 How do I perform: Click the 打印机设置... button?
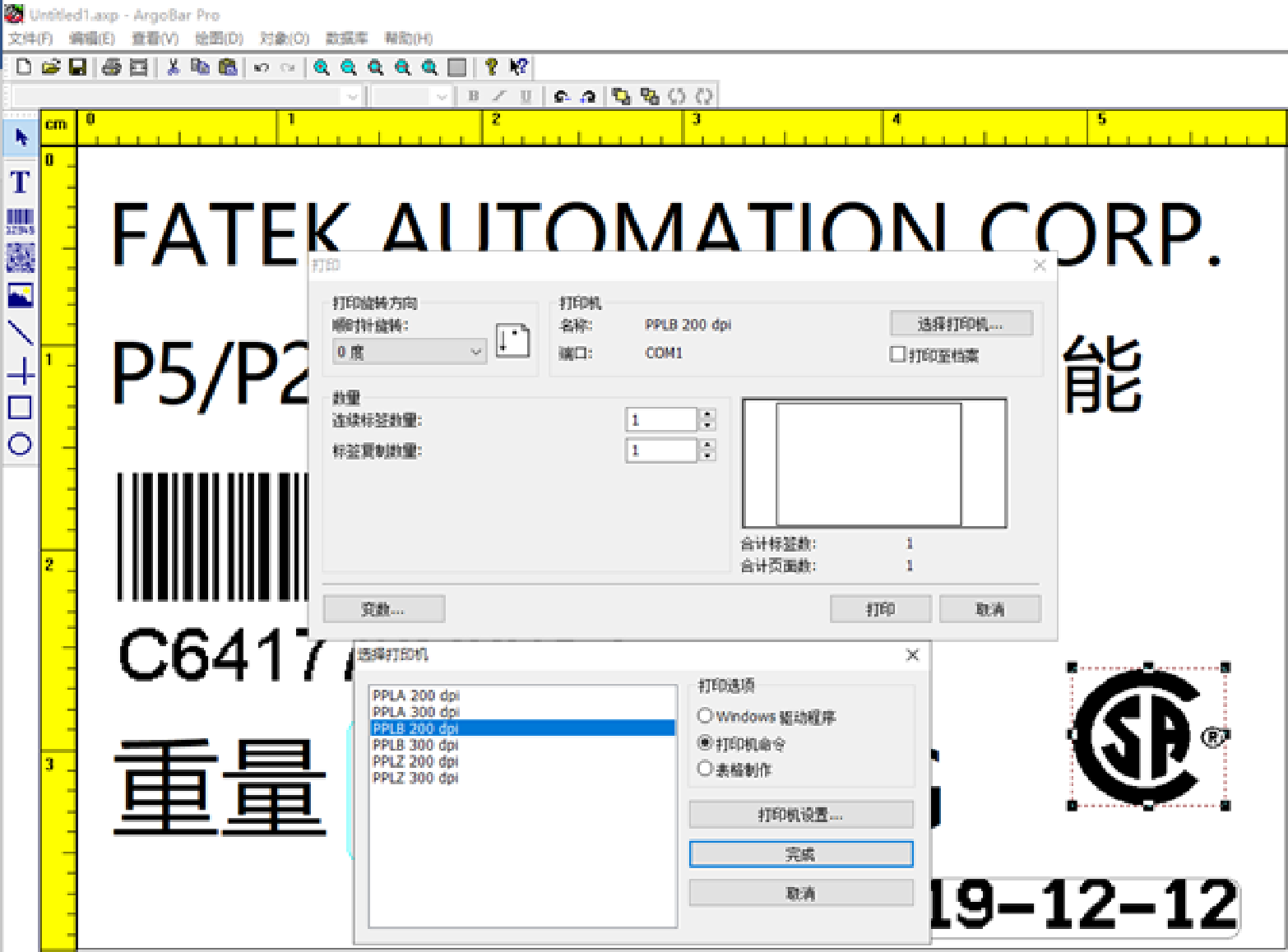801,814
